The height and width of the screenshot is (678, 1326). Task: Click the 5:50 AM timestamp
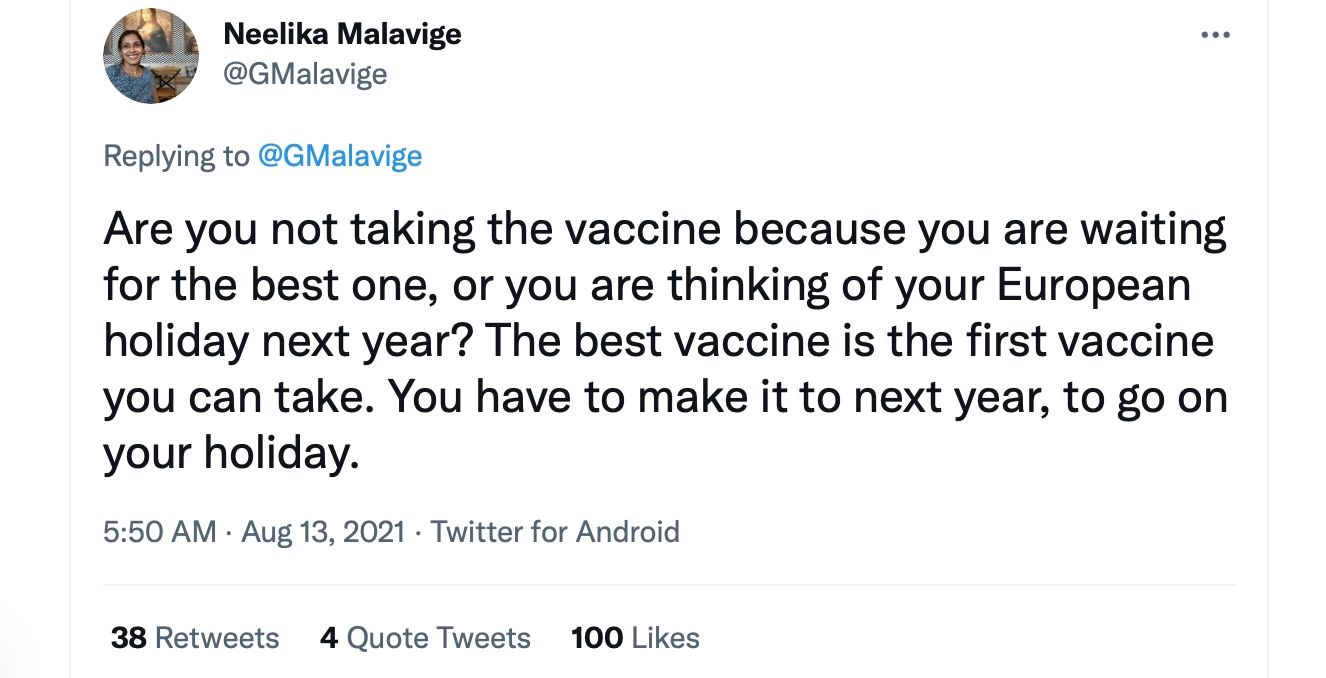coord(159,531)
